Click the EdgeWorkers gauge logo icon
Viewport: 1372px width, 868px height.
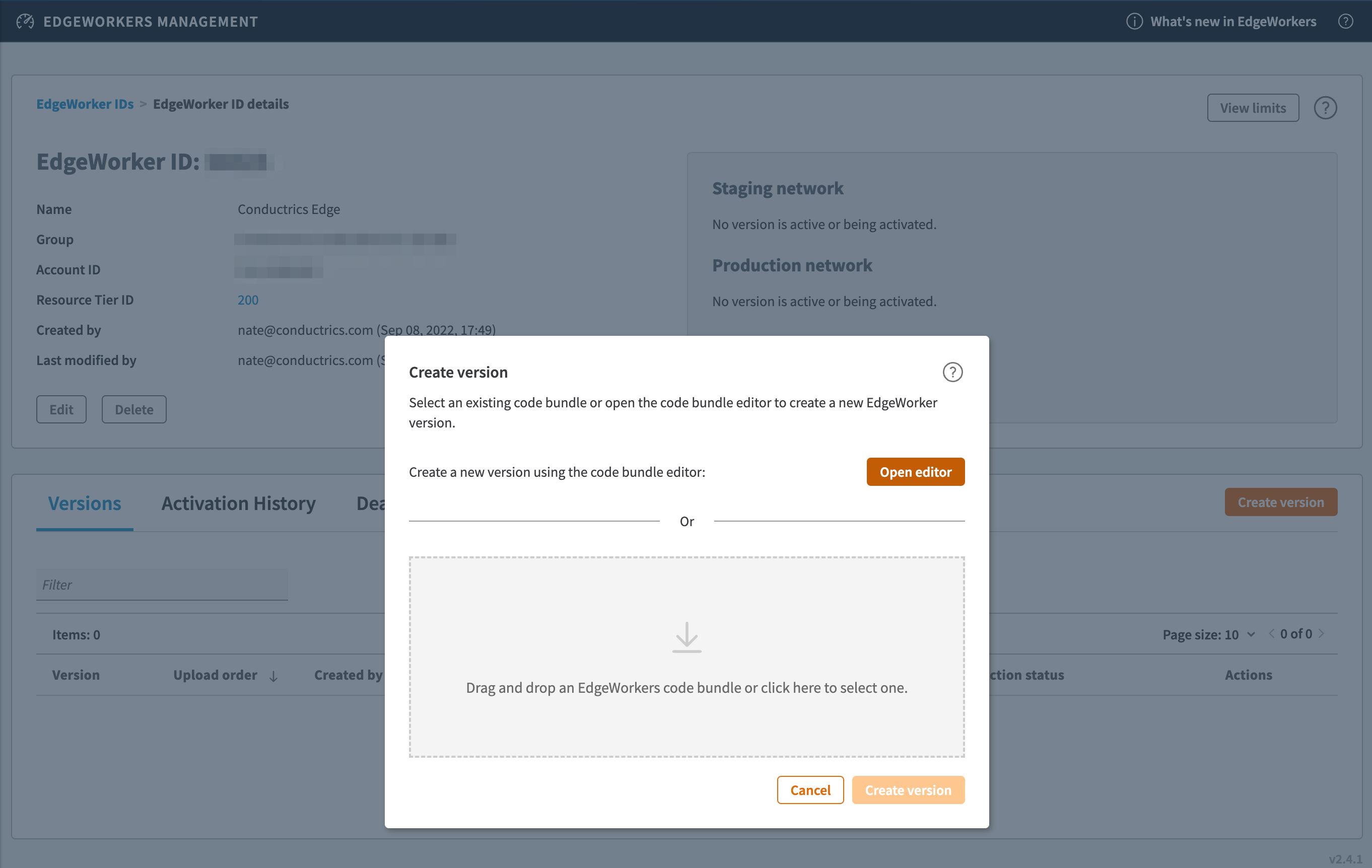25,21
